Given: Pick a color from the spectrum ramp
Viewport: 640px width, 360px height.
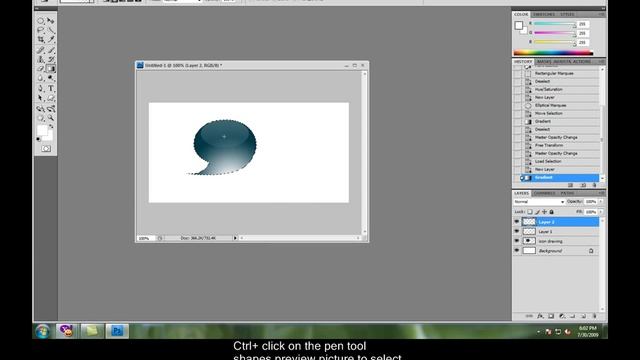Looking at the screenshot, I should tap(553, 53).
